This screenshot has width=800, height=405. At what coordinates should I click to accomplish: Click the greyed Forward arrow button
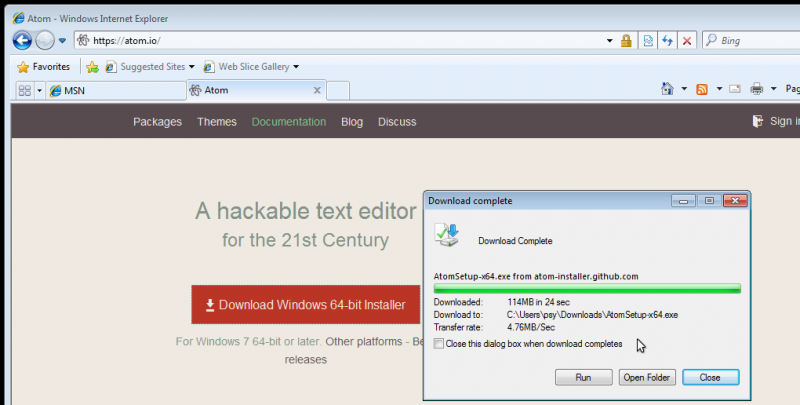[44, 40]
